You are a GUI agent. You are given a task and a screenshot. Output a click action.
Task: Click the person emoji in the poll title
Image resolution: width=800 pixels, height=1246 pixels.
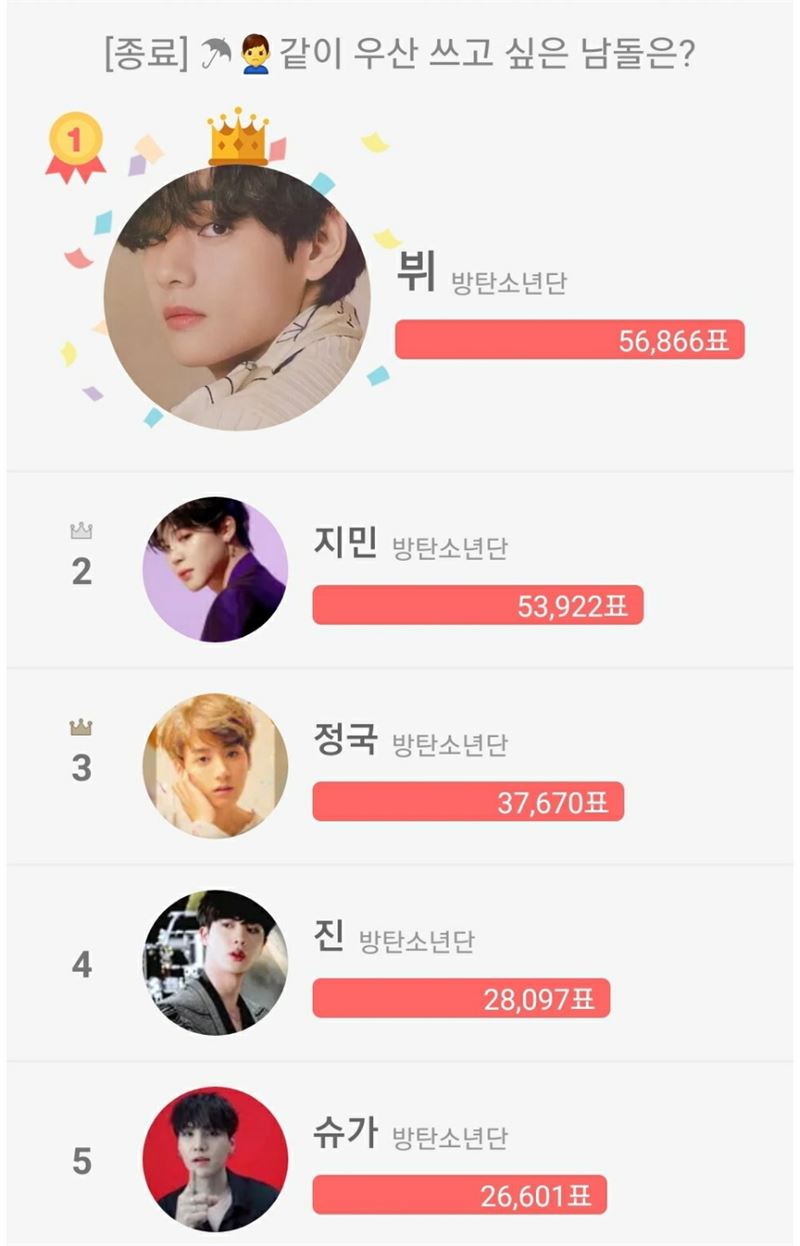point(255,54)
